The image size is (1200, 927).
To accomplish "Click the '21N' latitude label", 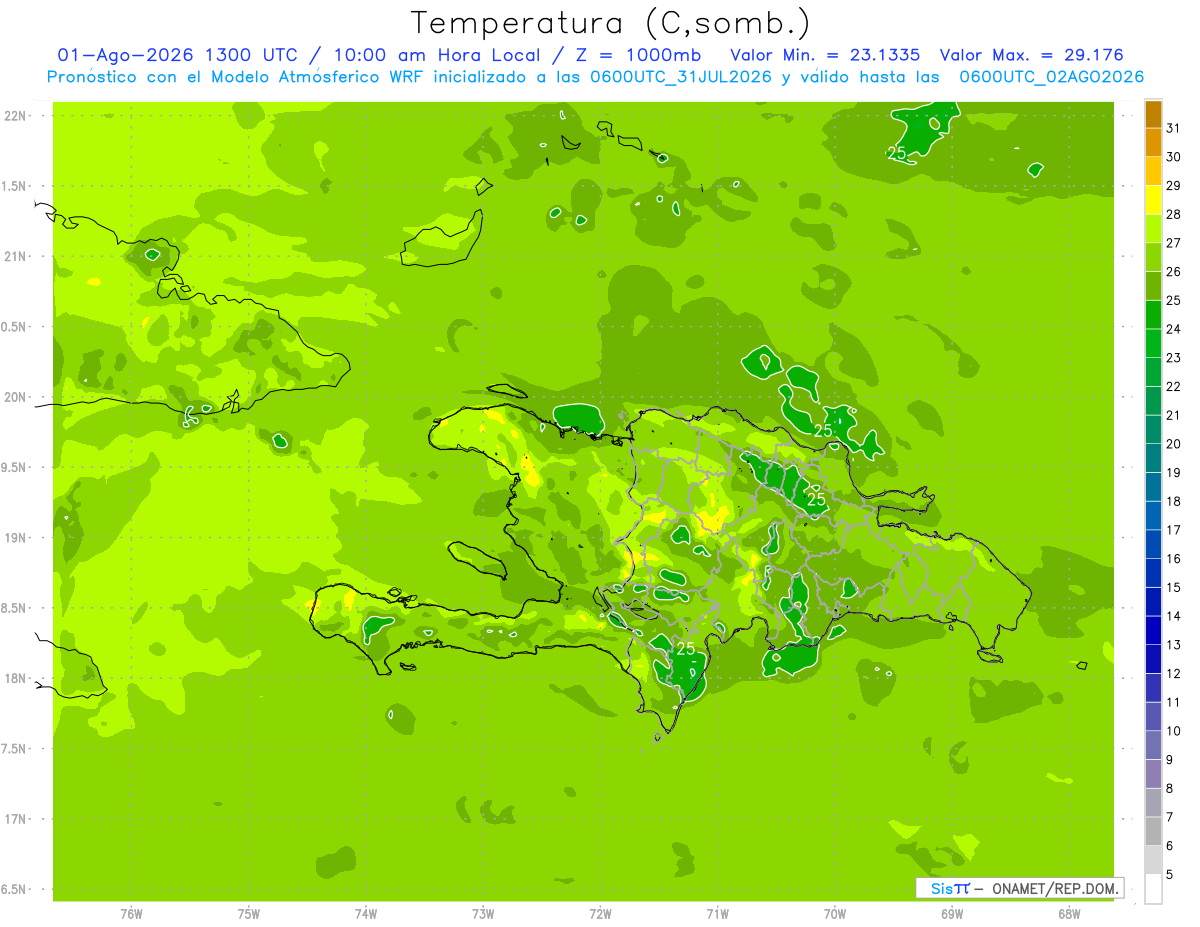I will tap(15, 256).
